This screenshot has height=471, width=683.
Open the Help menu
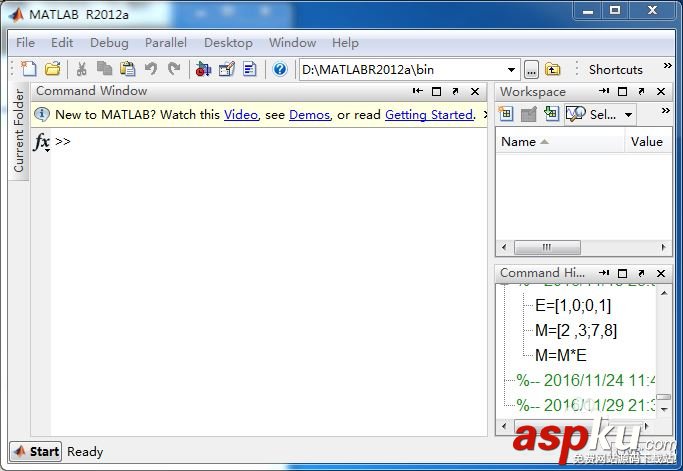345,43
